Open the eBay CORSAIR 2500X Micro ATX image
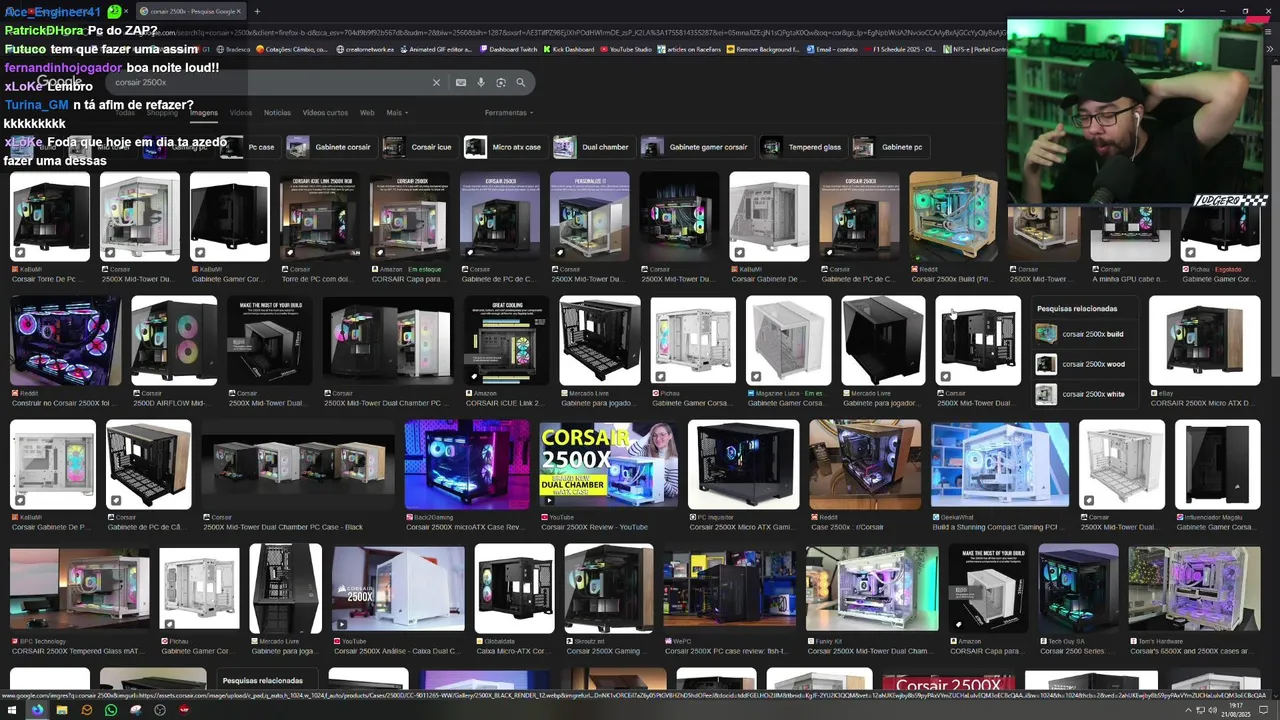The height and width of the screenshot is (720, 1280). click(x=1205, y=341)
